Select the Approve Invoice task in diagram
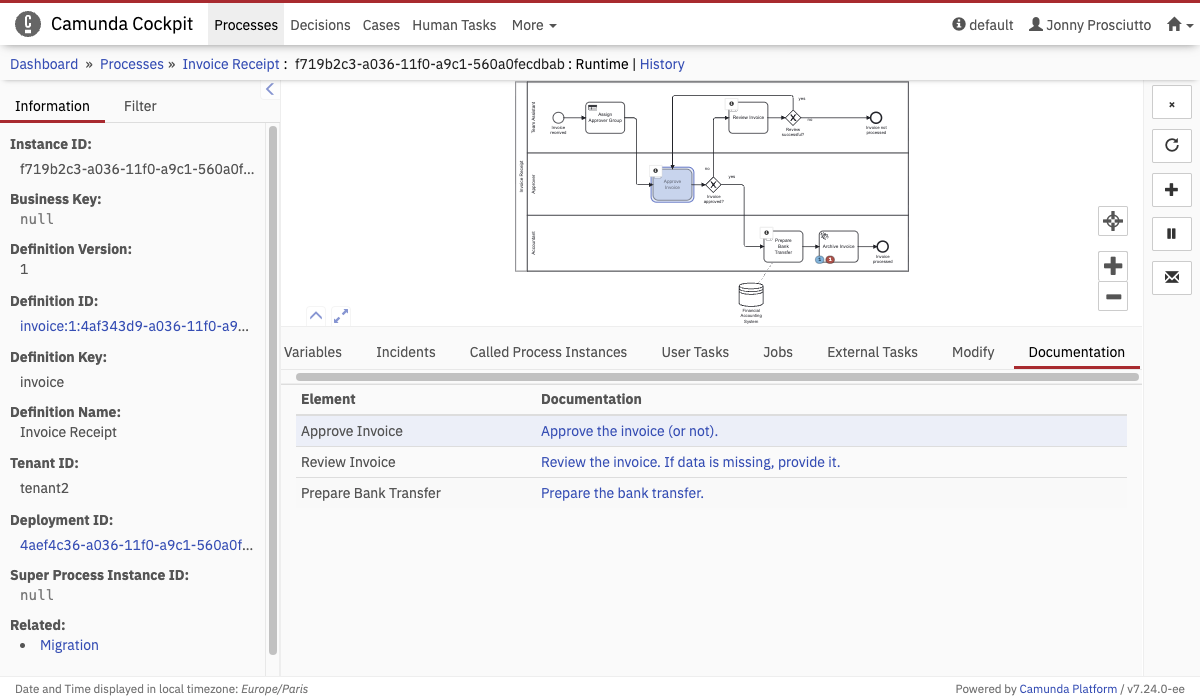This screenshot has height=700, width=1200. point(672,185)
